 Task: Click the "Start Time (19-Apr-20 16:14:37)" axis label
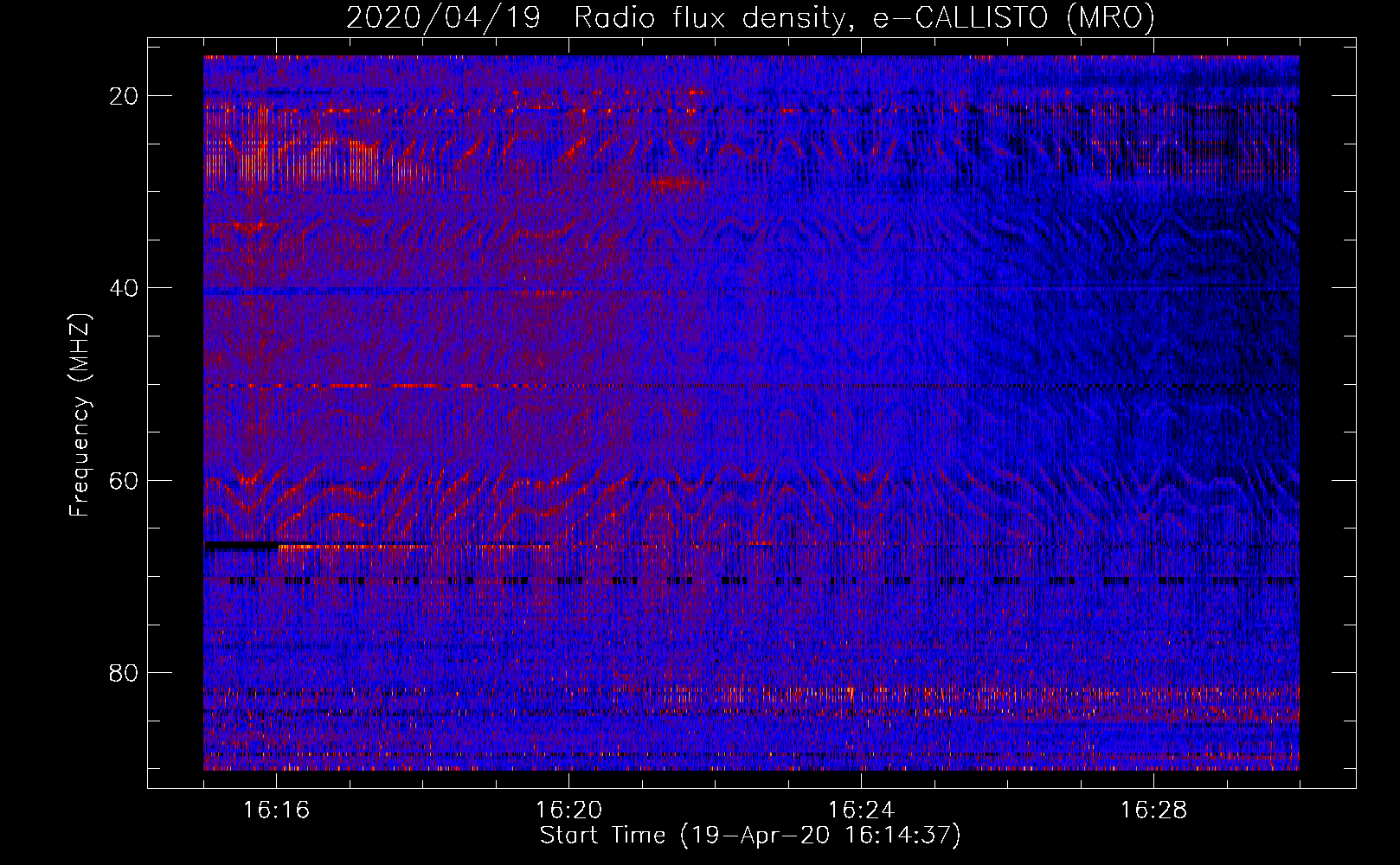coord(750,836)
